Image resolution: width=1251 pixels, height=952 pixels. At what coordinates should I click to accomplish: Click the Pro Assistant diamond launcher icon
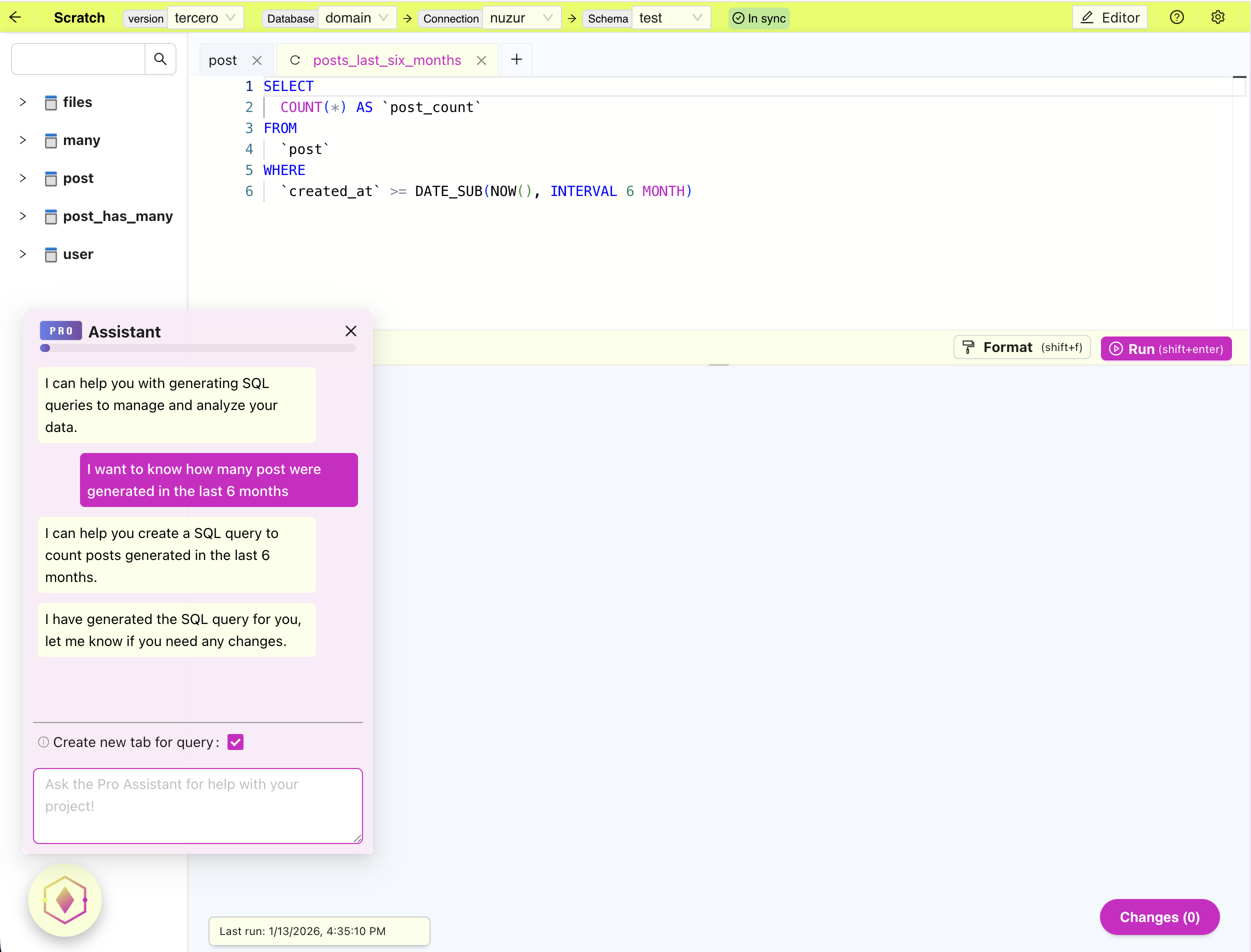click(65, 899)
